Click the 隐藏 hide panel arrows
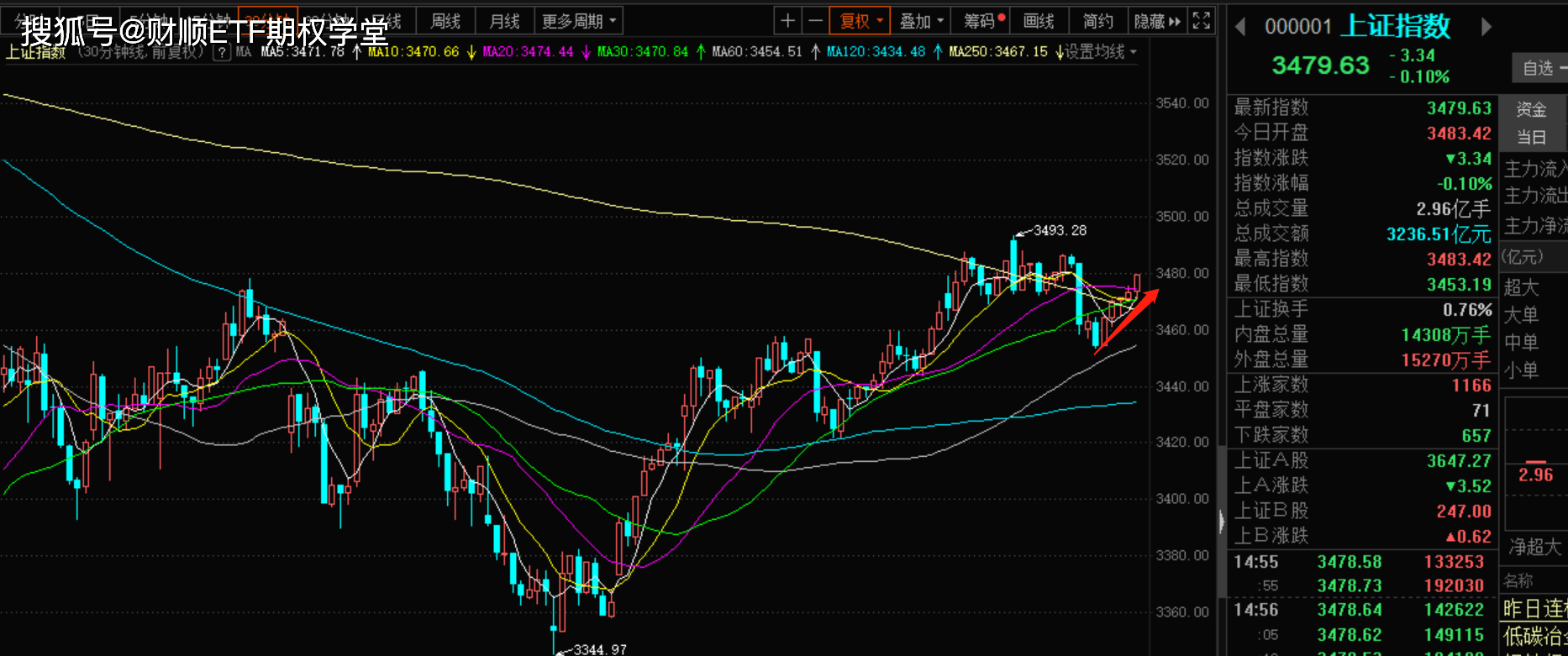This screenshot has height=656, width=1568. pos(1157,21)
